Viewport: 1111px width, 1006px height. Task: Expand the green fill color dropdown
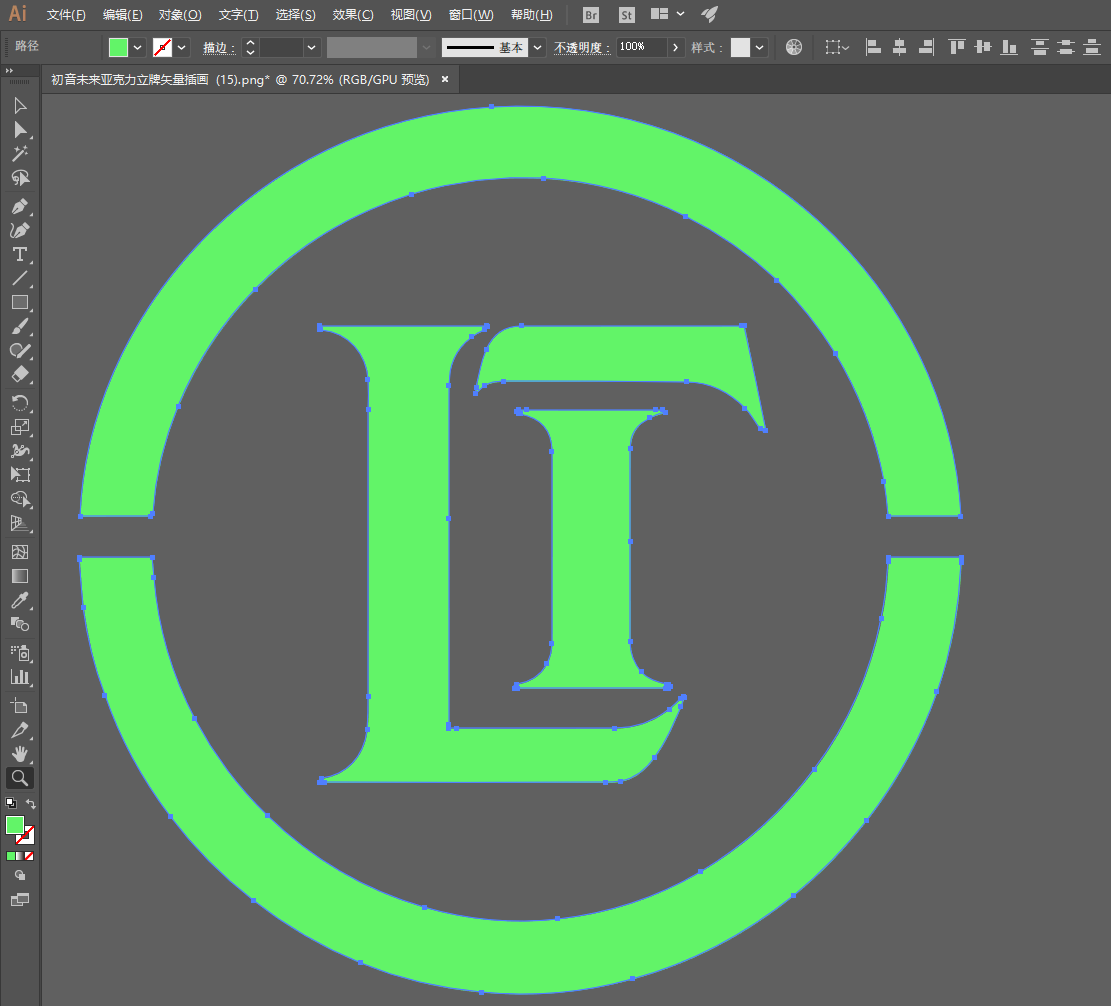pyautogui.click(x=137, y=47)
